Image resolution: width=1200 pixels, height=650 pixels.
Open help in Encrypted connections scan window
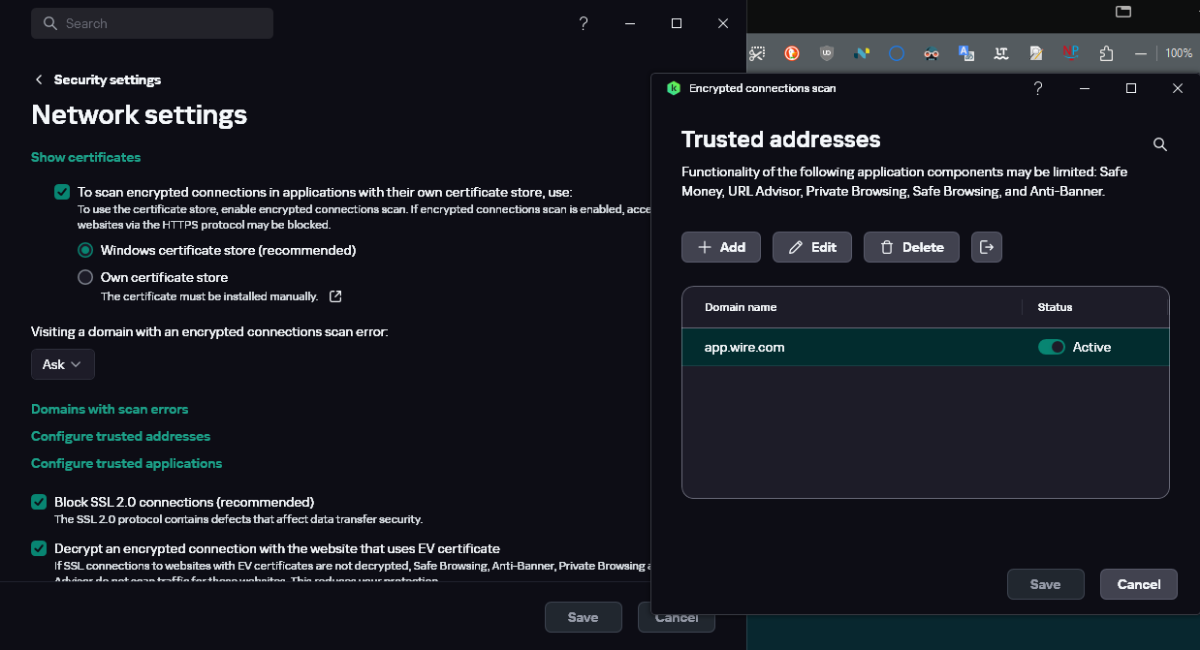(1038, 88)
